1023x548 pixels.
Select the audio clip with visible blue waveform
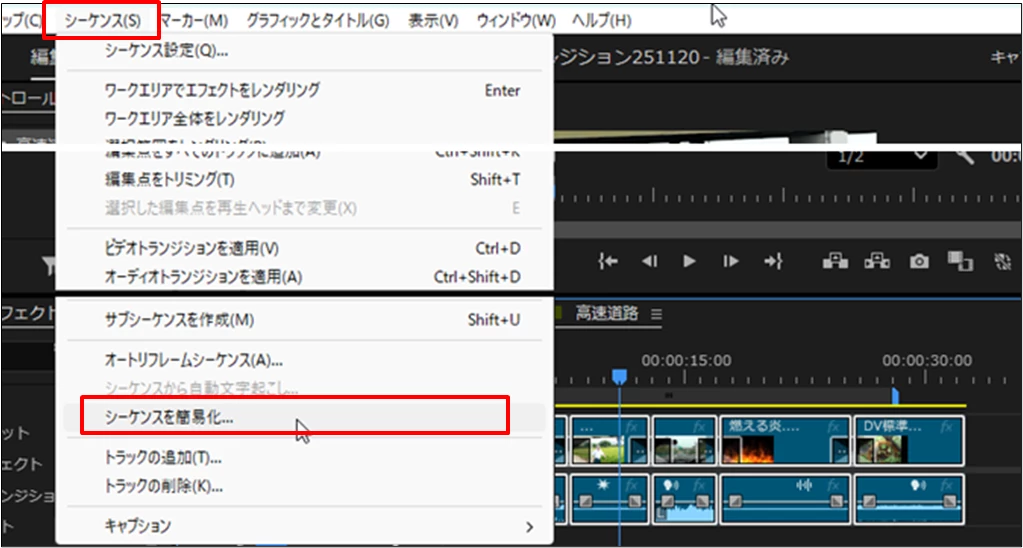click(684, 499)
